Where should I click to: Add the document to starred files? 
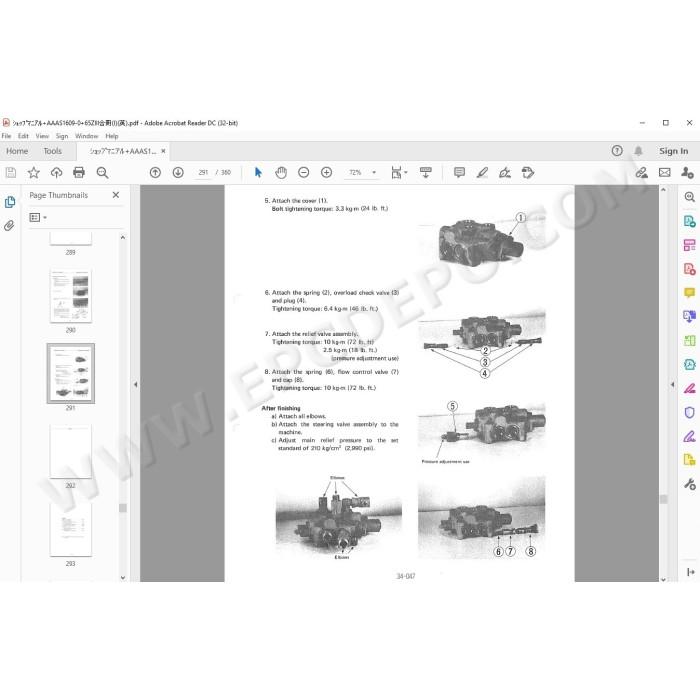click(x=33, y=172)
